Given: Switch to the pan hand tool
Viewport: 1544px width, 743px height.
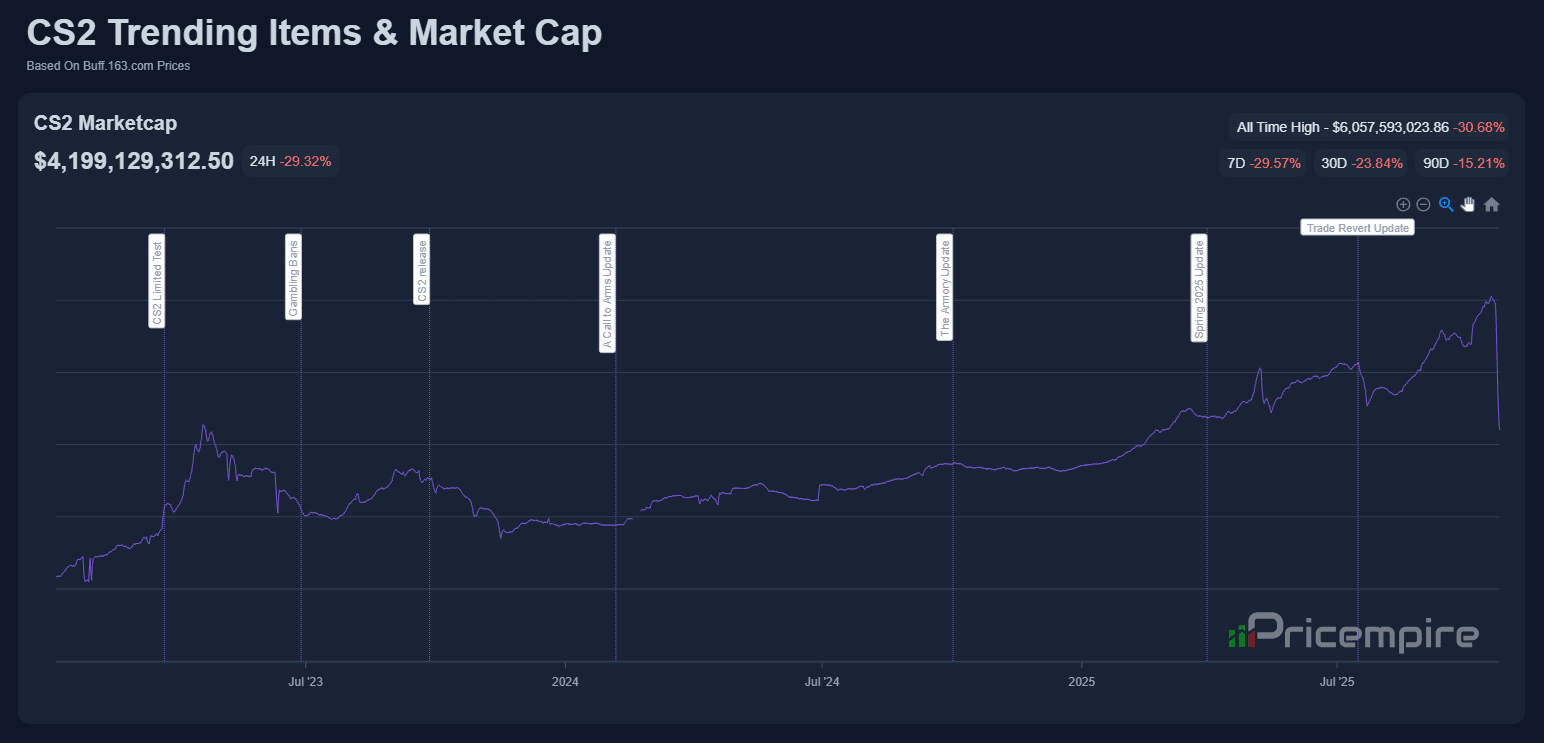Looking at the screenshot, I should tap(1468, 204).
